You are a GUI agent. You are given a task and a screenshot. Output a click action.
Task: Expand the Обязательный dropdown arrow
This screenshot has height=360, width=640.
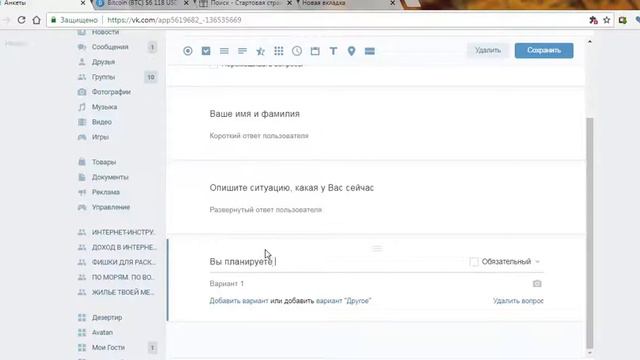point(538,262)
